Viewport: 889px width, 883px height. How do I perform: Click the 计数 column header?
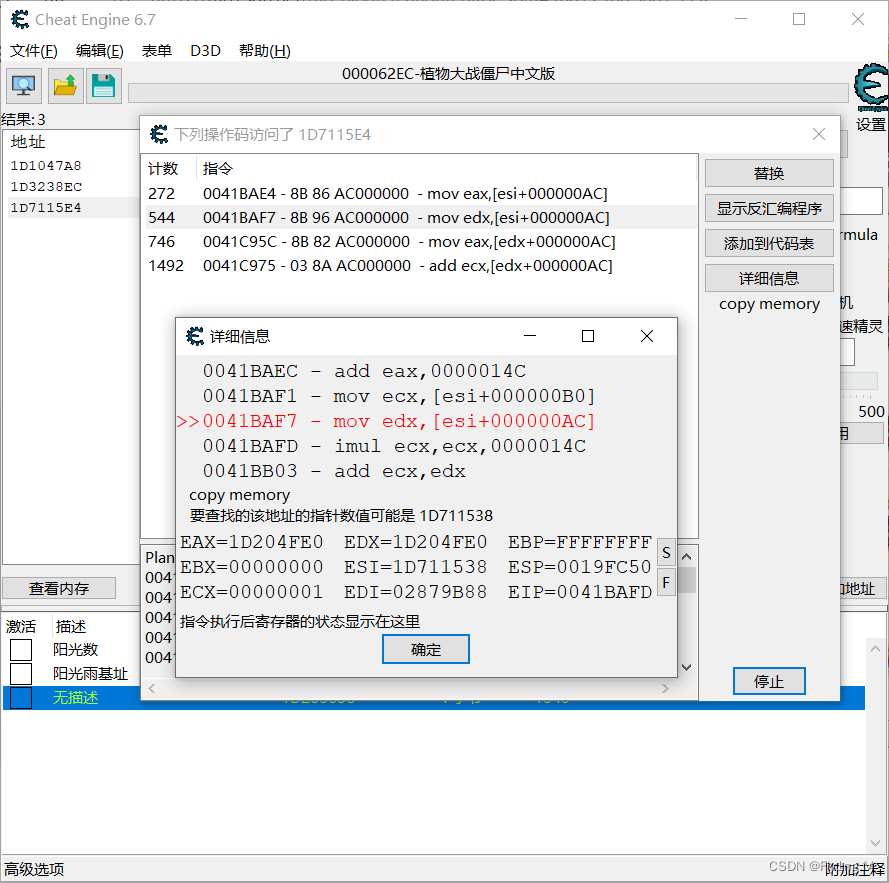(x=163, y=168)
